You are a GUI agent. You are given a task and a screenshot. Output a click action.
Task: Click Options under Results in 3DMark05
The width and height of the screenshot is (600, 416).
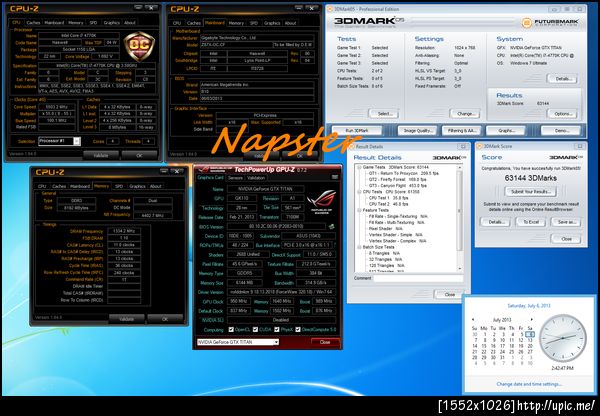coord(562,114)
